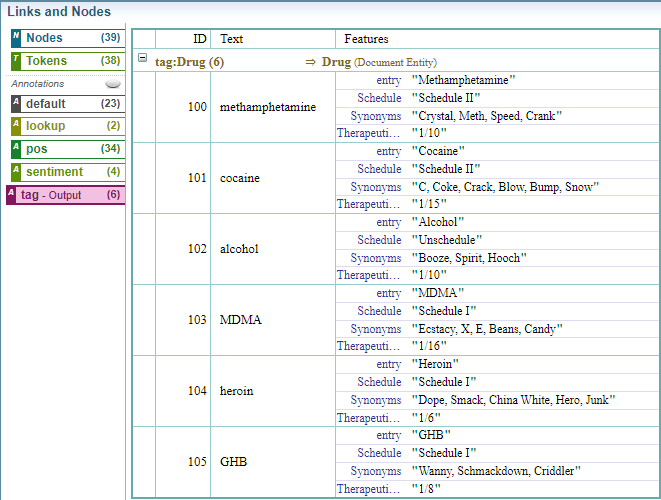Click the lookup annotation A icon
This screenshot has height=500, width=661.
coord(16,126)
